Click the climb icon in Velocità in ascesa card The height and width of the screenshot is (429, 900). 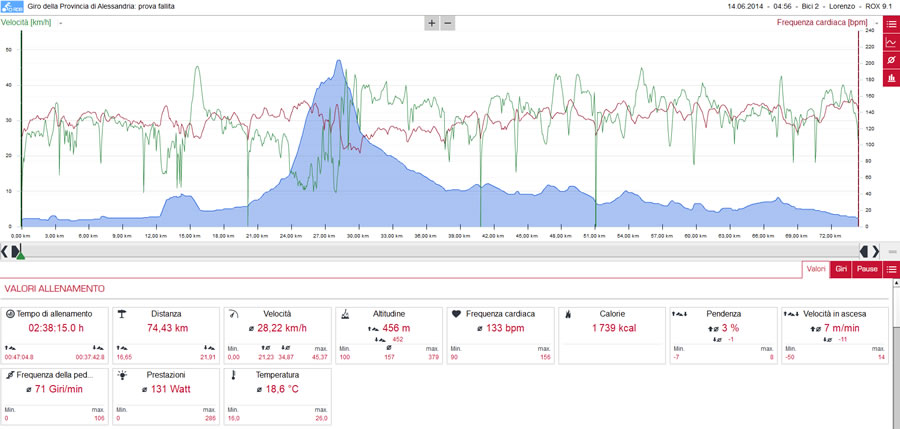[793, 314]
